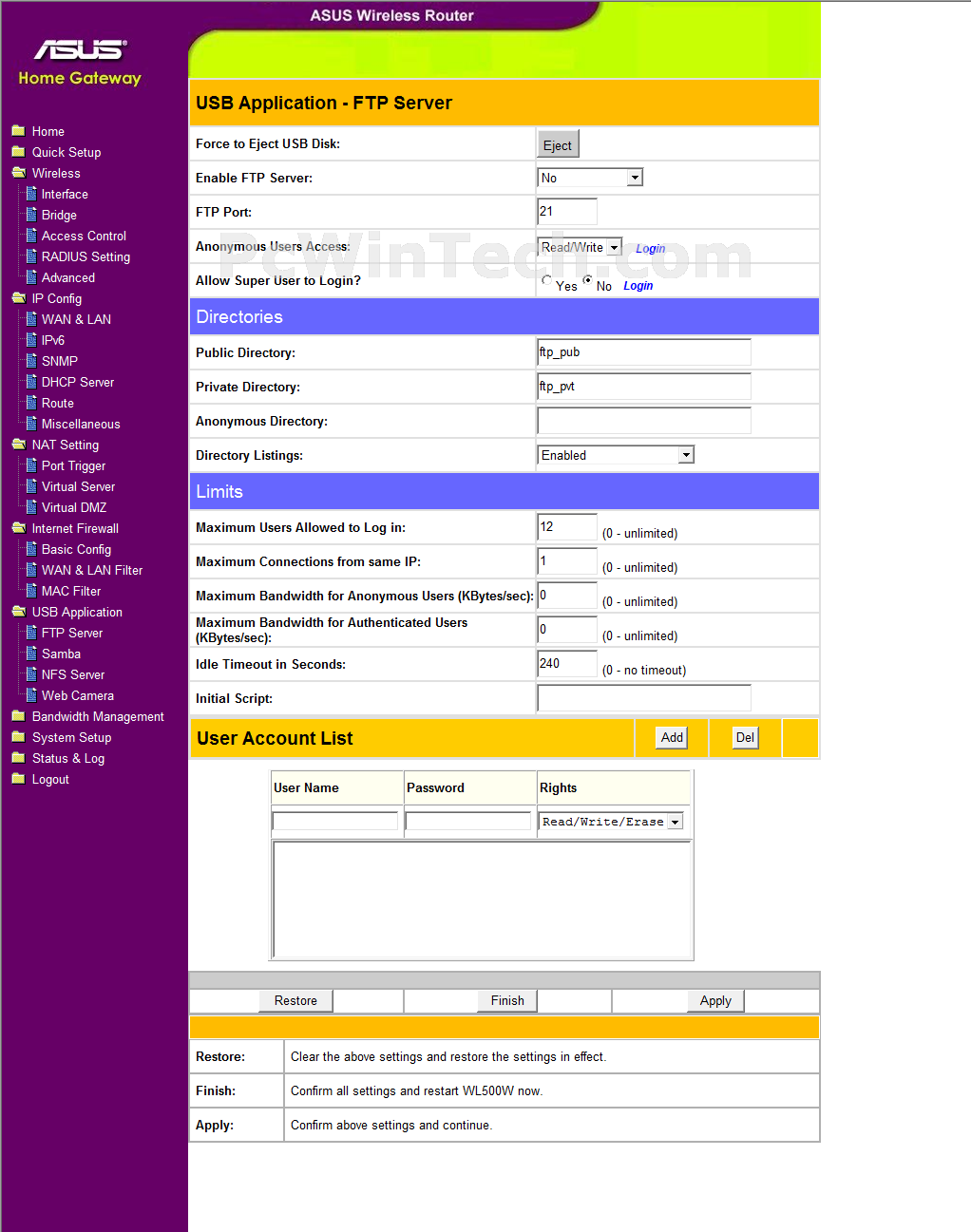The image size is (971, 1232).
Task: Click the page icon beside RADIUS Setting
Action: point(31,256)
